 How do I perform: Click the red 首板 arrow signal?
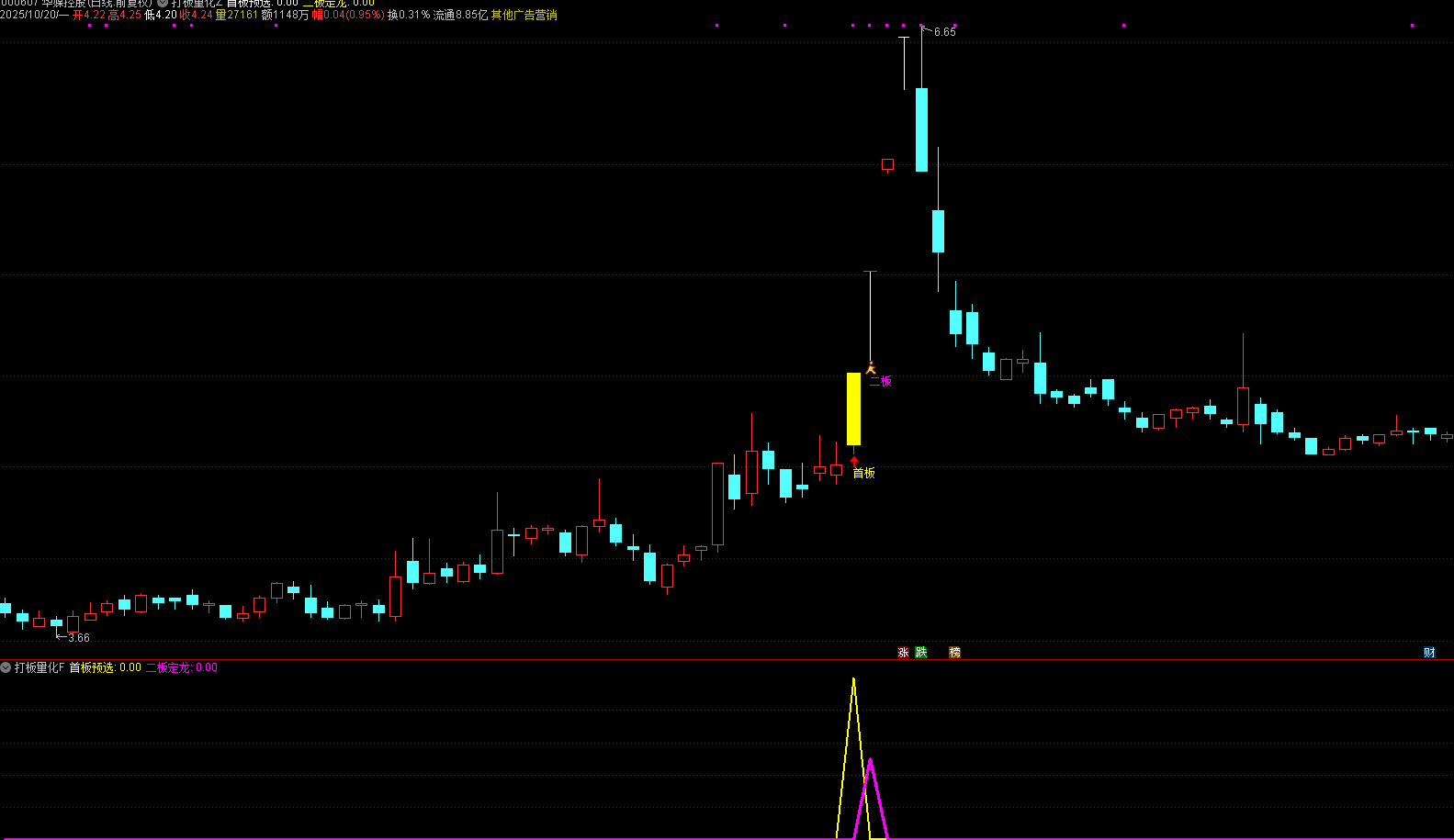pyautogui.click(x=854, y=461)
